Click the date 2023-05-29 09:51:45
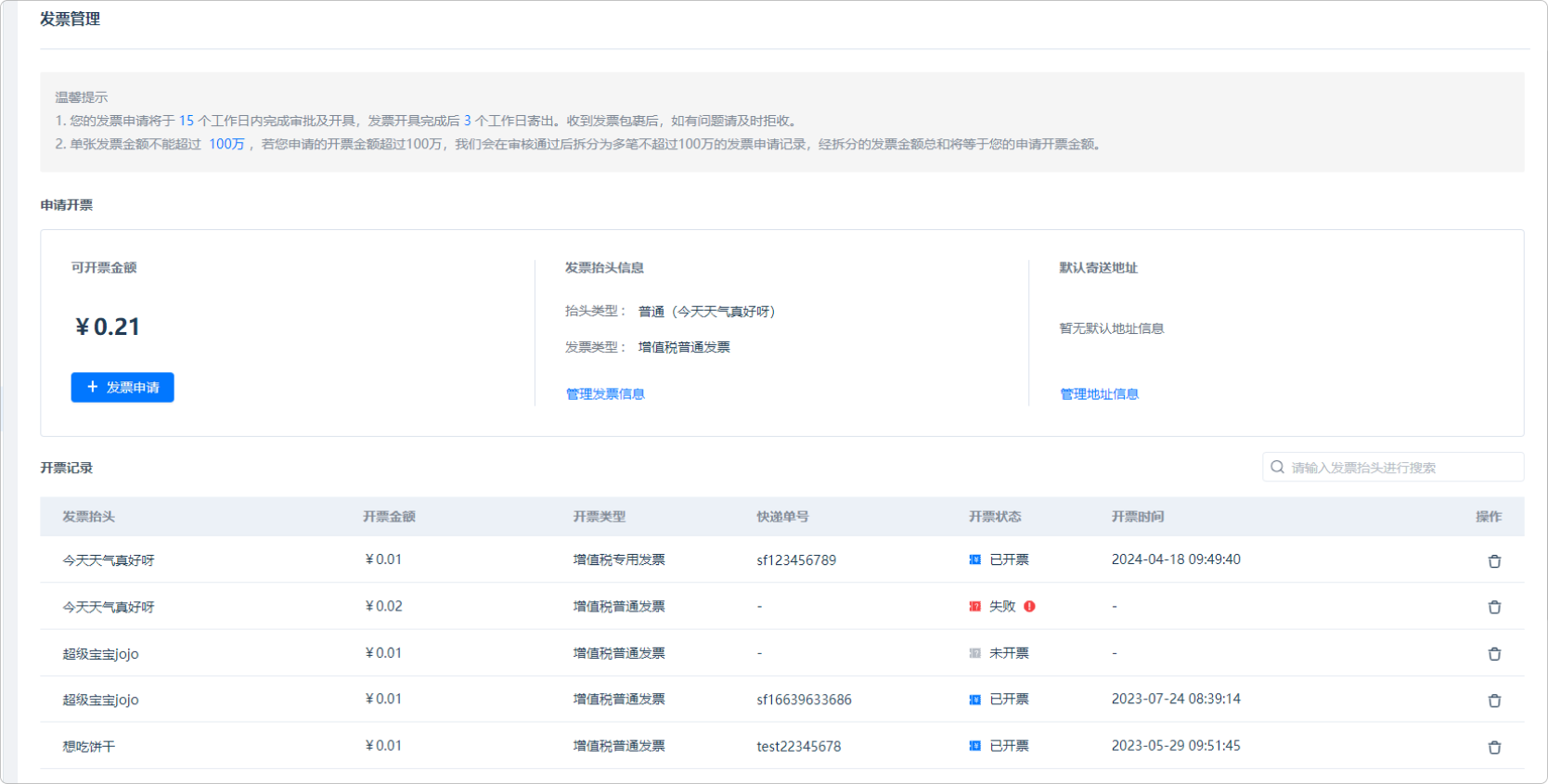Image resolution: width=1548 pixels, height=784 pixels. (1176, 745)
